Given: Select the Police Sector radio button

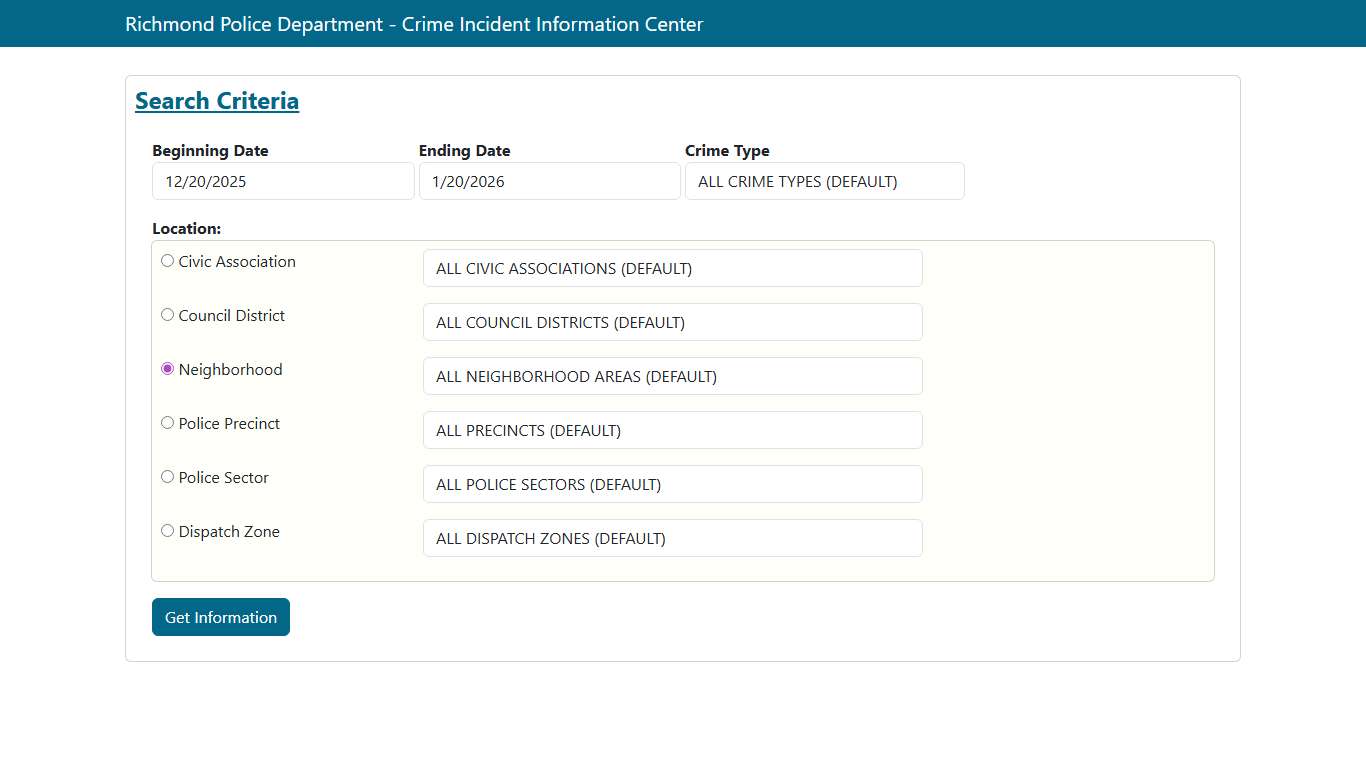Looking at the screenshot, I should pyautogui.click(x=167, y=476).
